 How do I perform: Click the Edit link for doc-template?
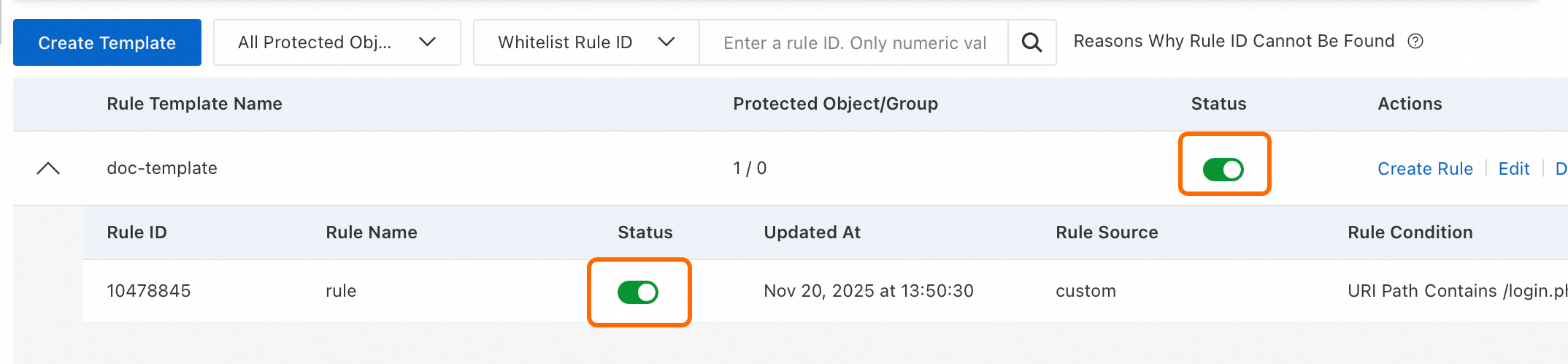click(1513, 169)
